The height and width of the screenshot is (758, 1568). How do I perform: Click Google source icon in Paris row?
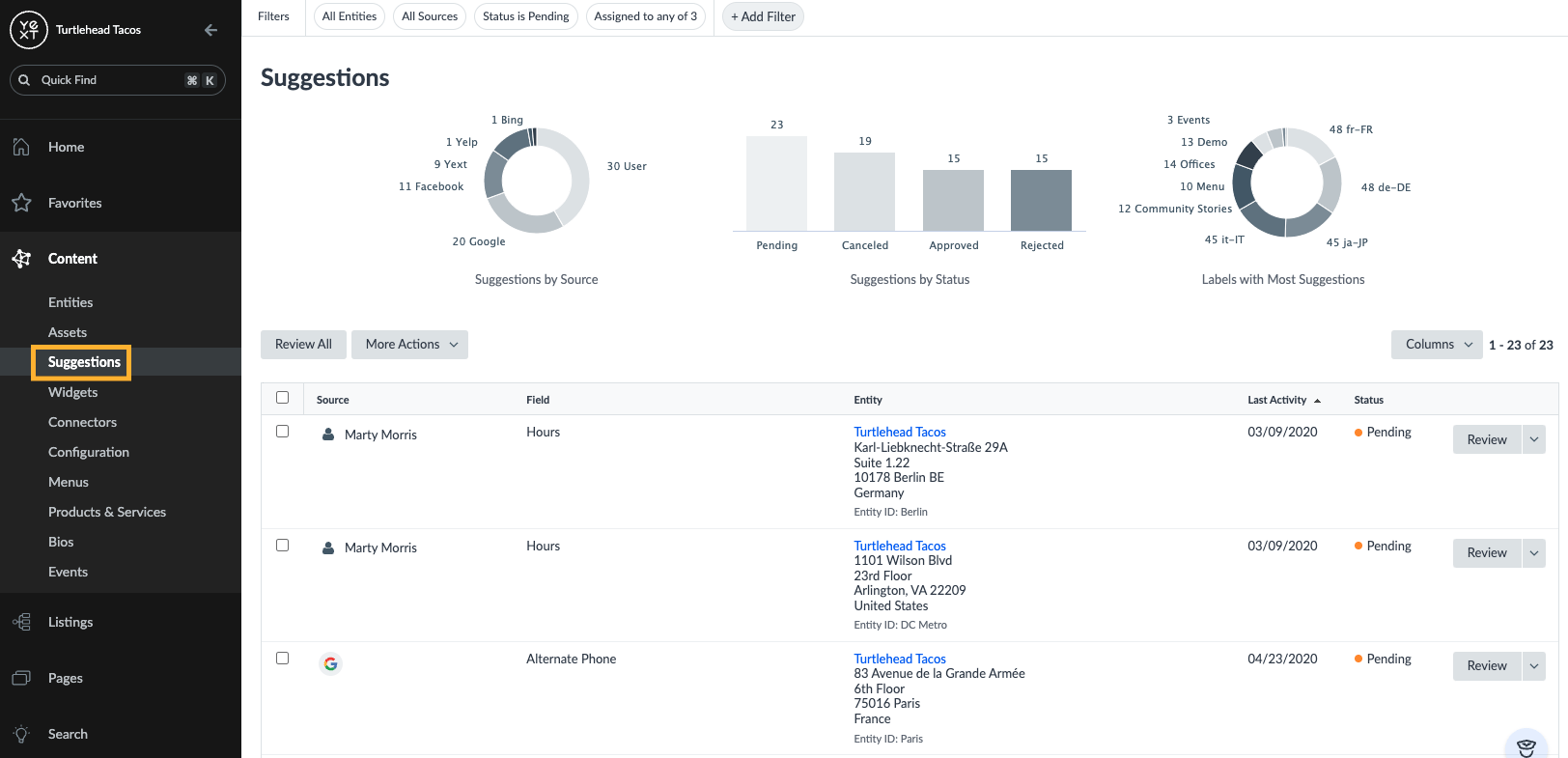point(330,663)
